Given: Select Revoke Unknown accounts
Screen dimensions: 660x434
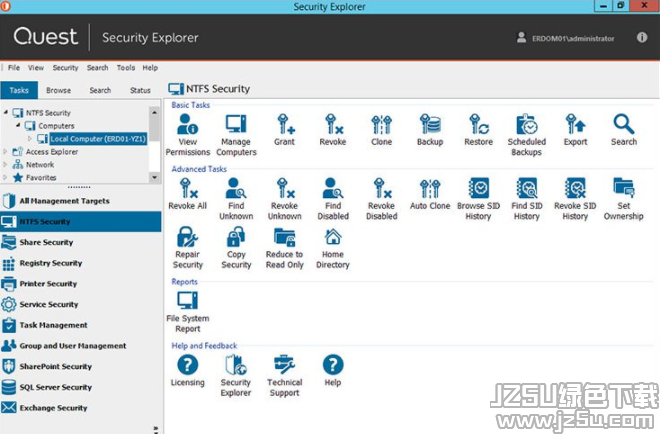Looking at the screenshot, I should 285,199.
